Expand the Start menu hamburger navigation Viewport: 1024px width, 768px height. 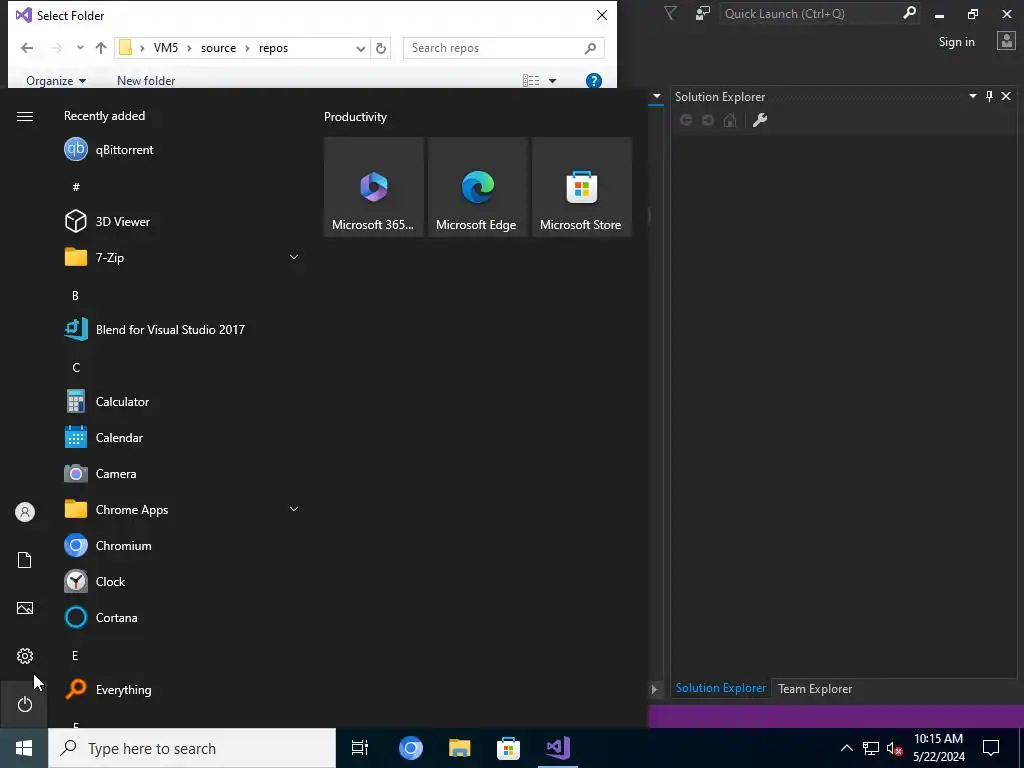pos(25,116)
